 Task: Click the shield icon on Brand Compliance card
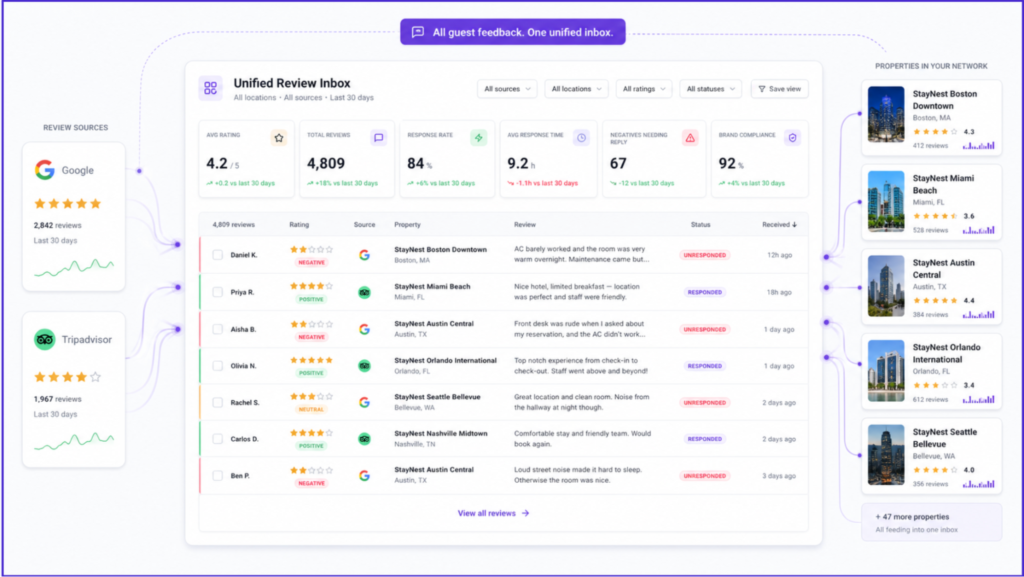click(792, 138)
